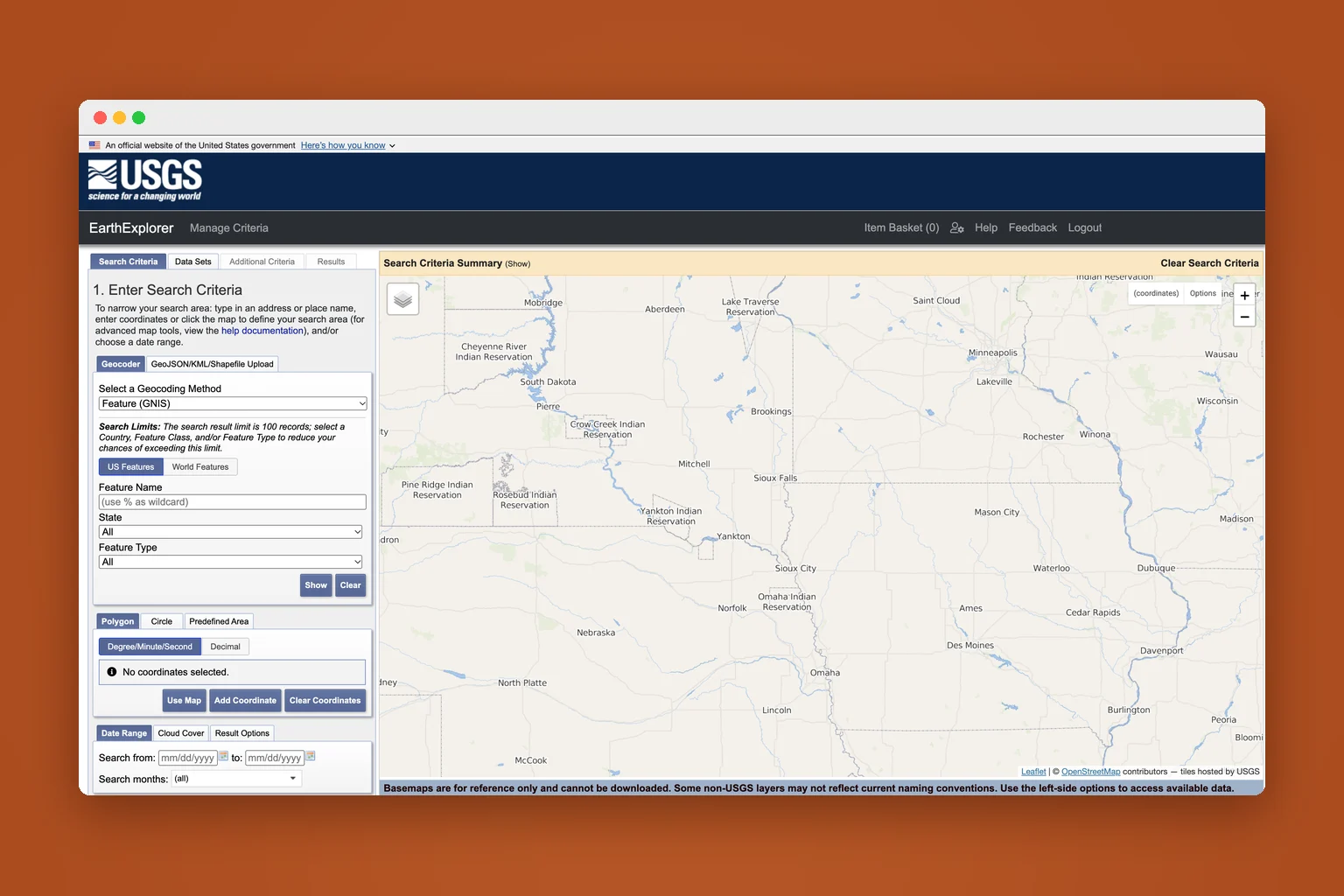This screenshot has width=1344, height=896.
Task: Switch to World Features
Action: click(200, 467)
